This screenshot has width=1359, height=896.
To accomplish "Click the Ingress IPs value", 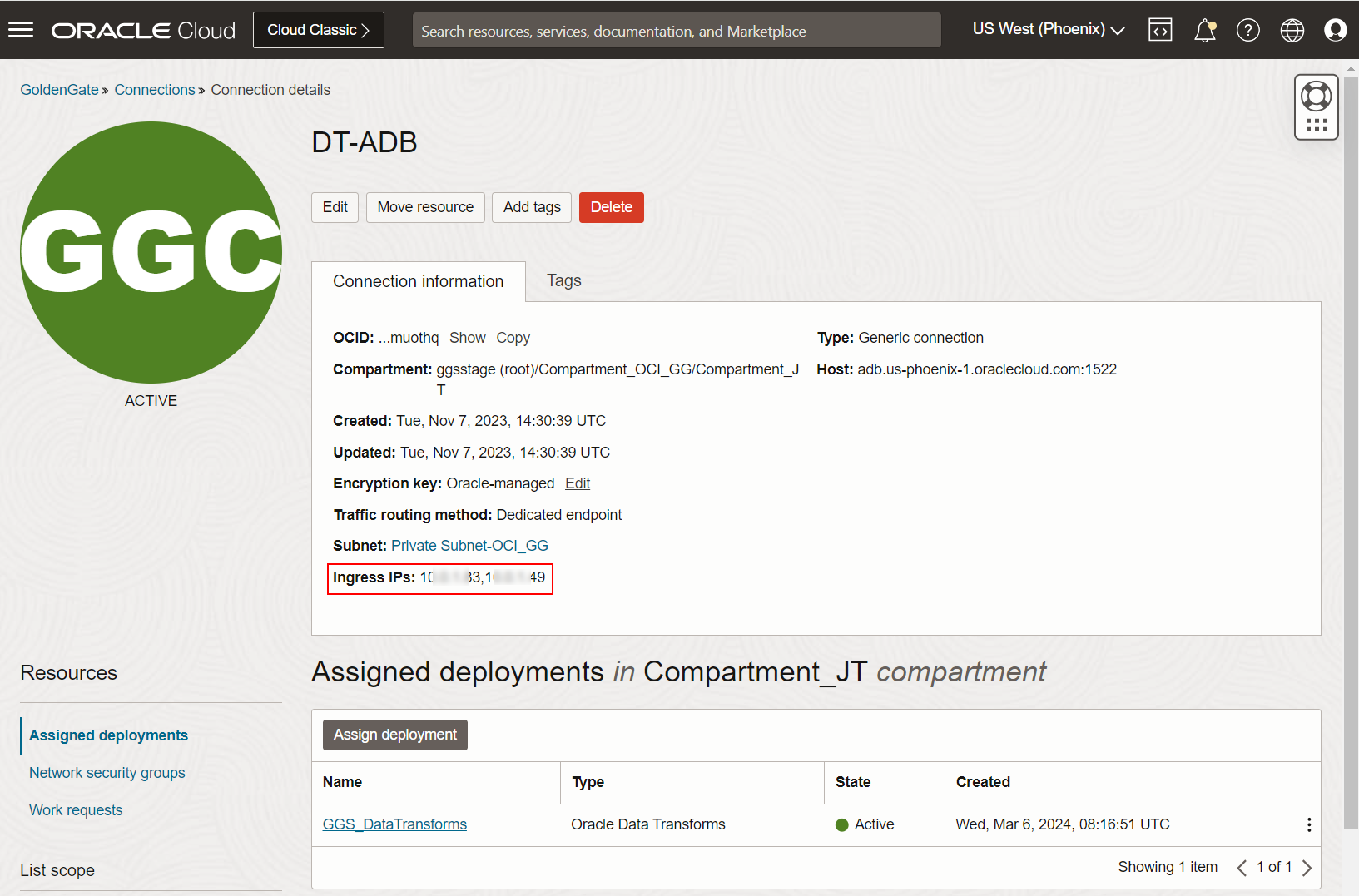I will tap(483, 577).
